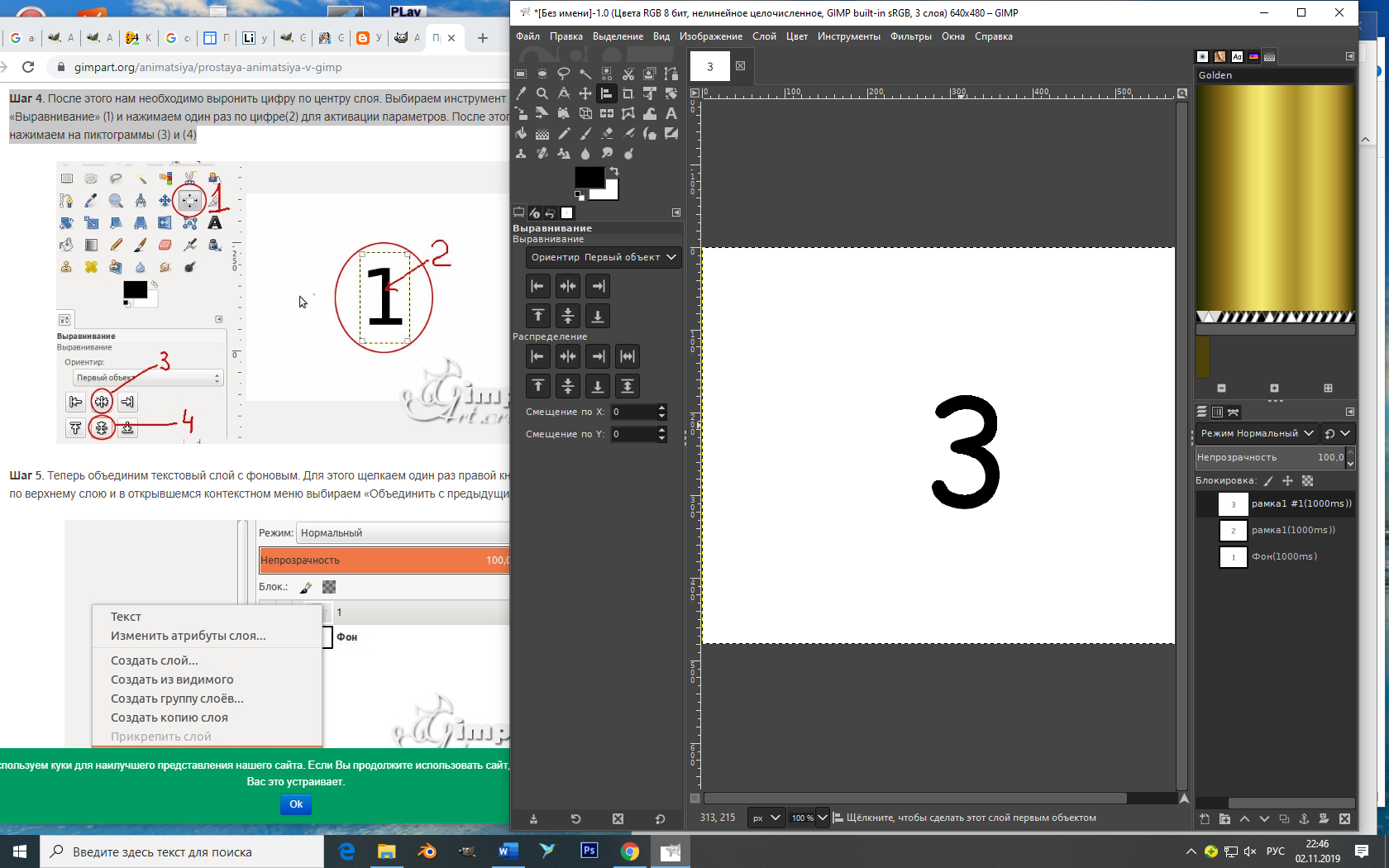This screenshot has height=868, width=1389.
Task: Swap foreground and background colors
Action: (x=613, y=171)
